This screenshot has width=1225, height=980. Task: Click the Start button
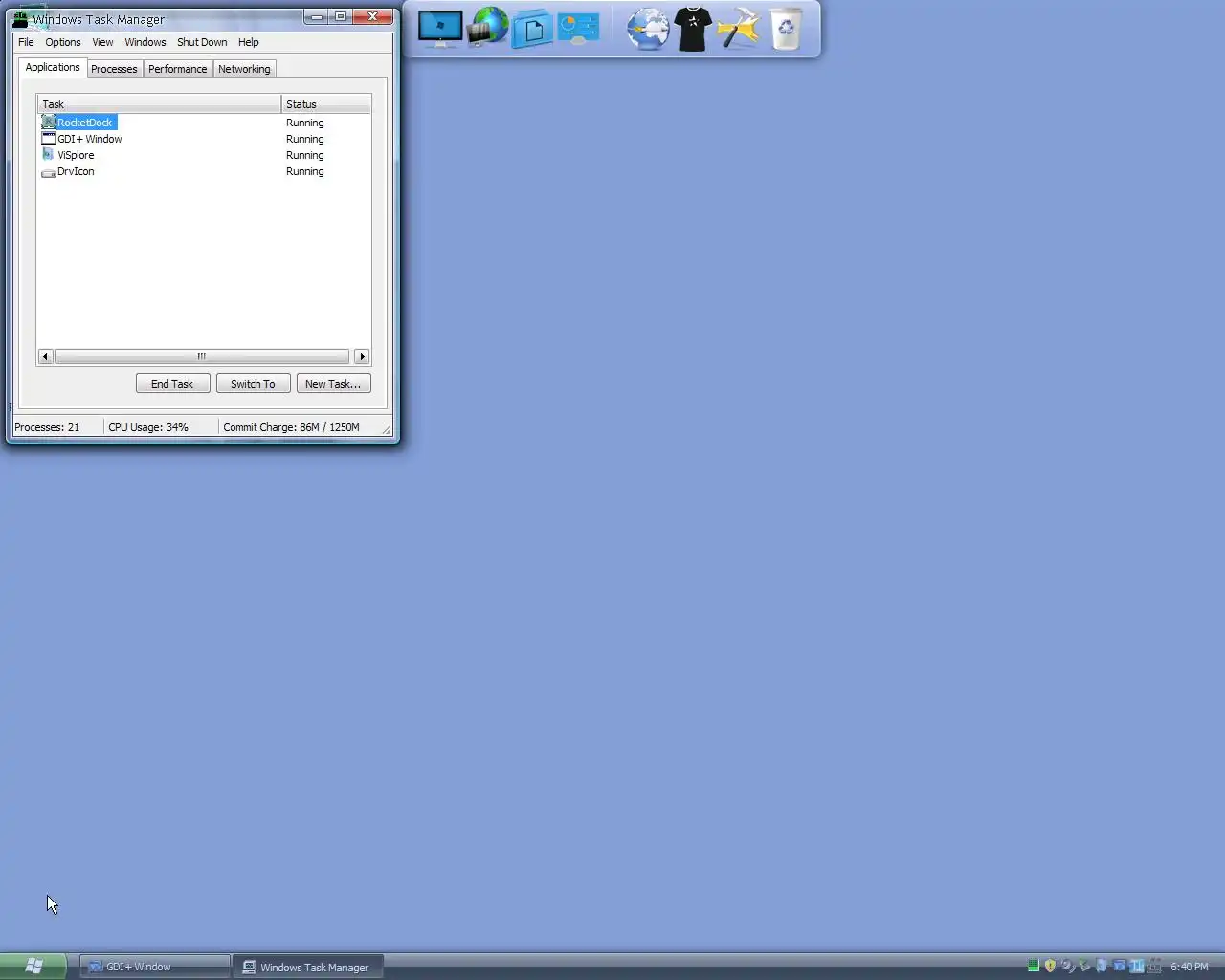click(x=33, y=966)
